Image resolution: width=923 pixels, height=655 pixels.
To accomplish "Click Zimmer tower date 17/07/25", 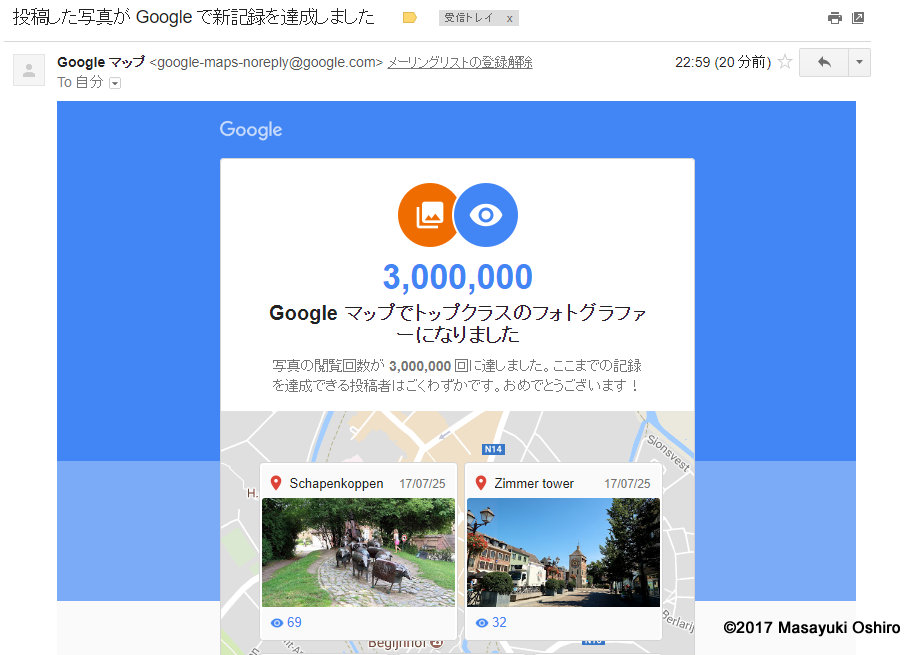I will point(627,484).
